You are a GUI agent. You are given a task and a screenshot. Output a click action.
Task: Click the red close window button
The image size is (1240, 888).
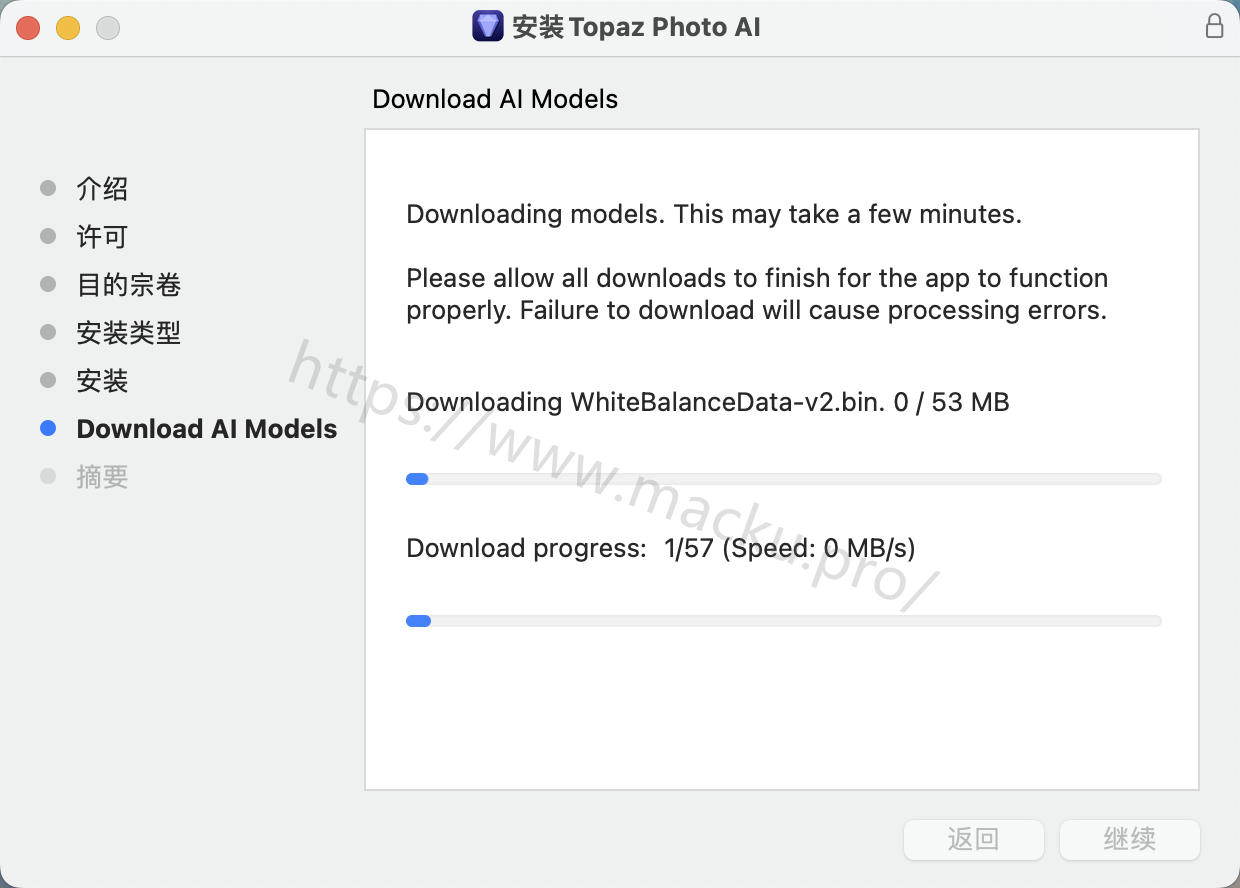(28, 28)
